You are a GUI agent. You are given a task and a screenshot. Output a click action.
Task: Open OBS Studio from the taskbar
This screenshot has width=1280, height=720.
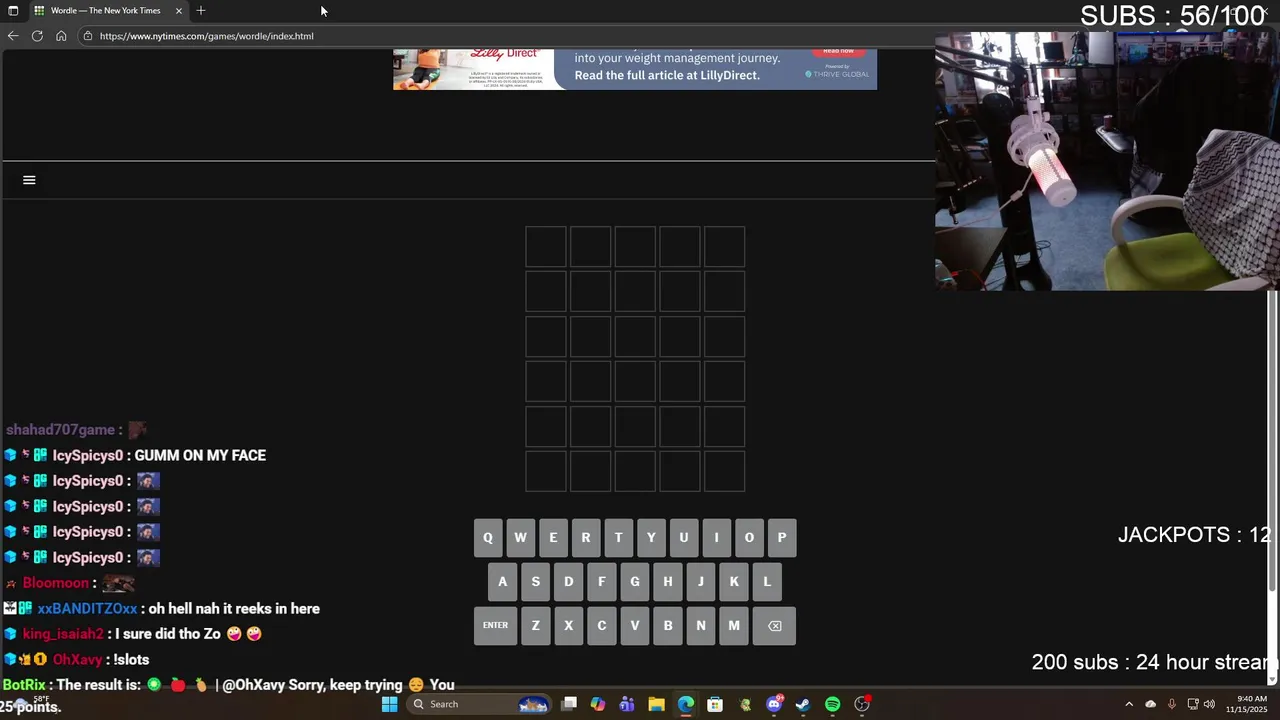point(862,704)
